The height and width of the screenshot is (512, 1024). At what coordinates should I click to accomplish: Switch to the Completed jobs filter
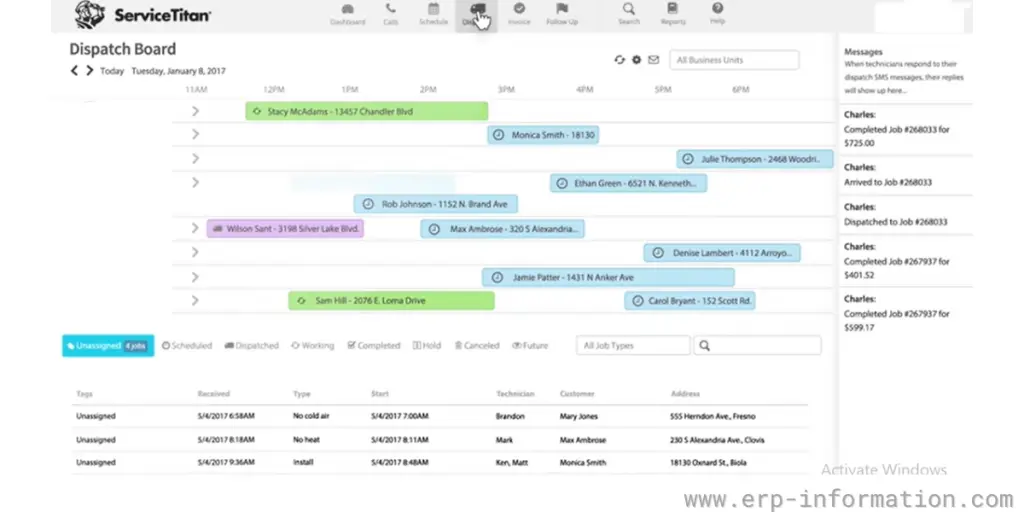pyautogui.click(x=374, y=345)
